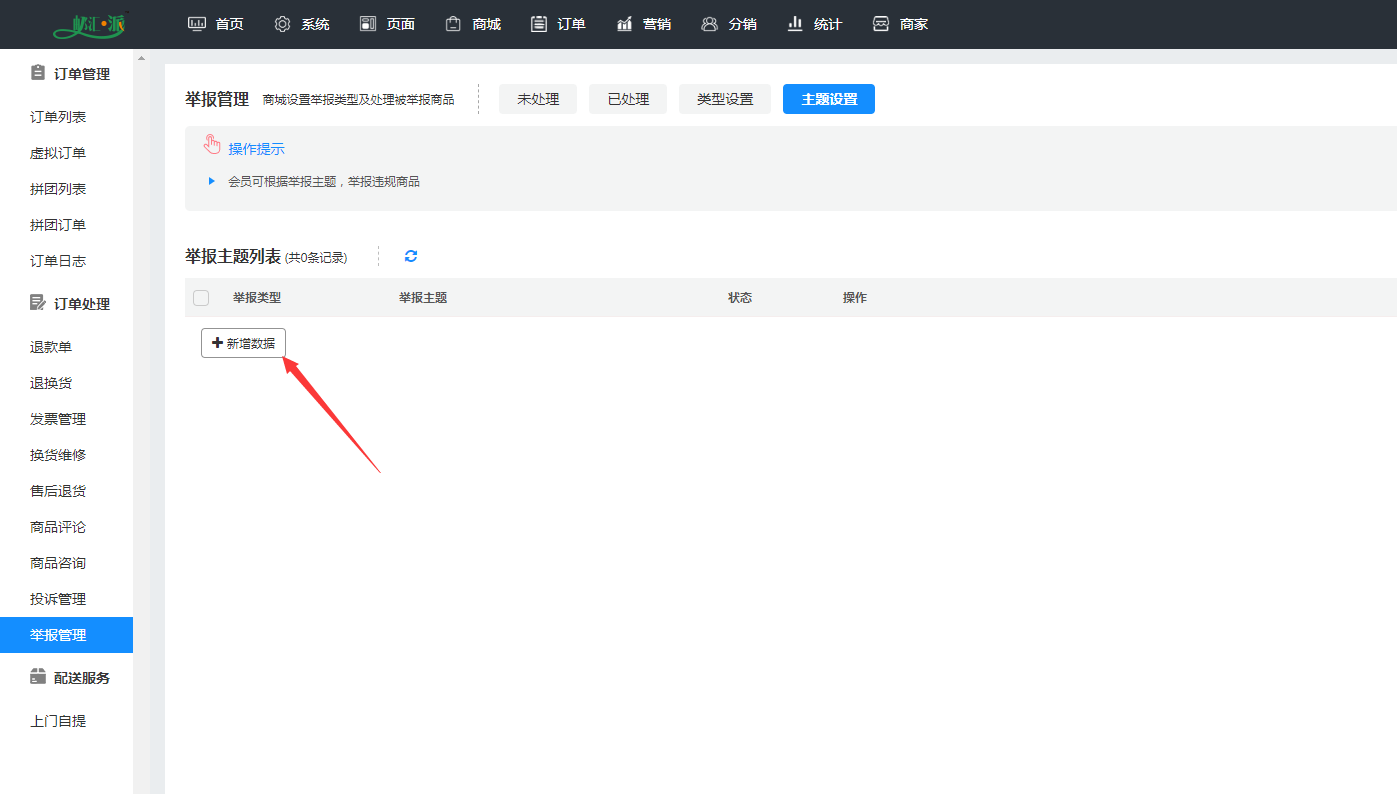Collapse the 订单管理 sidebar section
The width and height of the screenshot is (1397, 794).
click(x=69, y=74)
